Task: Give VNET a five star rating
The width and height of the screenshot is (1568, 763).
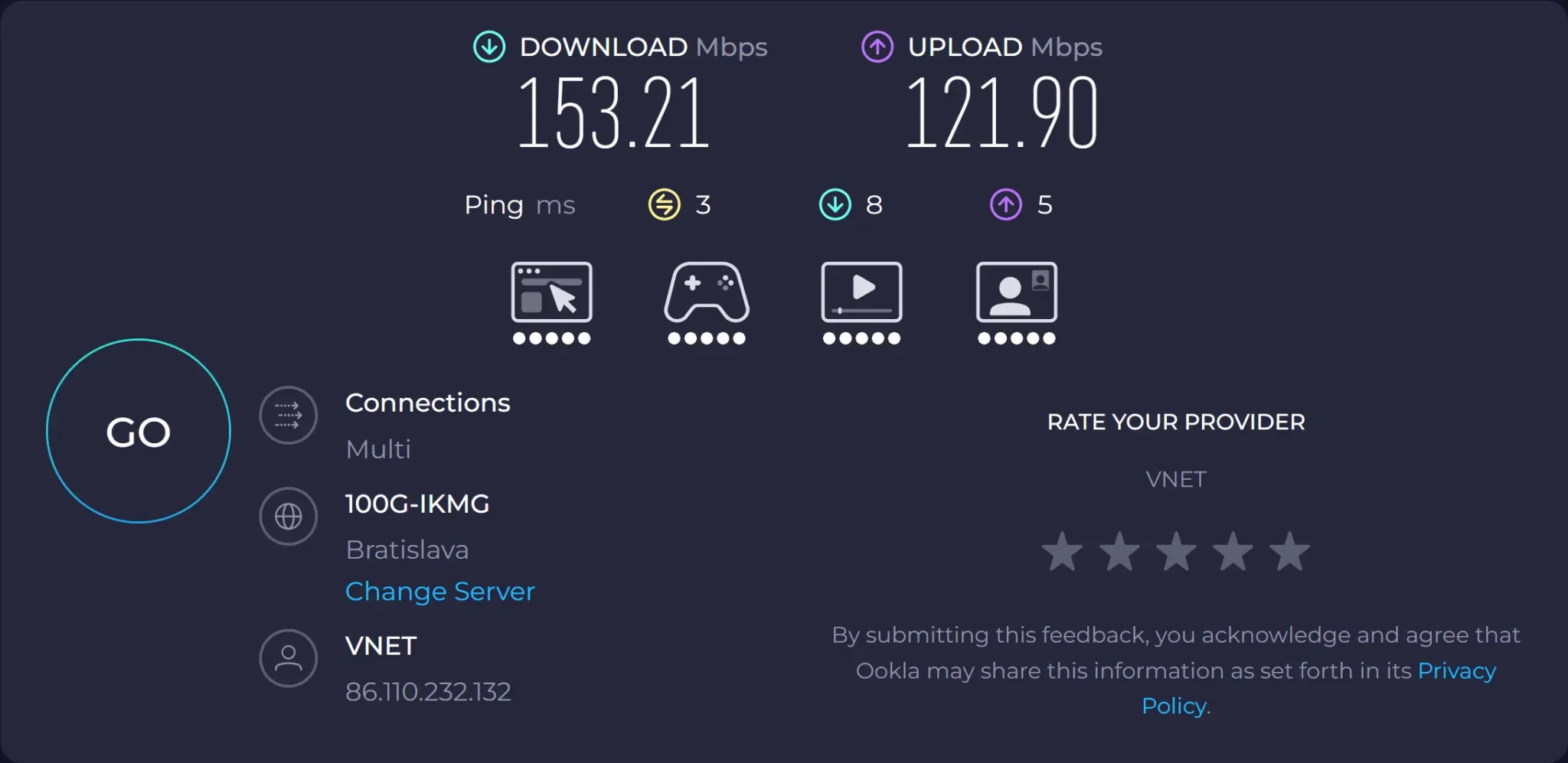Action: point(1289,552)
